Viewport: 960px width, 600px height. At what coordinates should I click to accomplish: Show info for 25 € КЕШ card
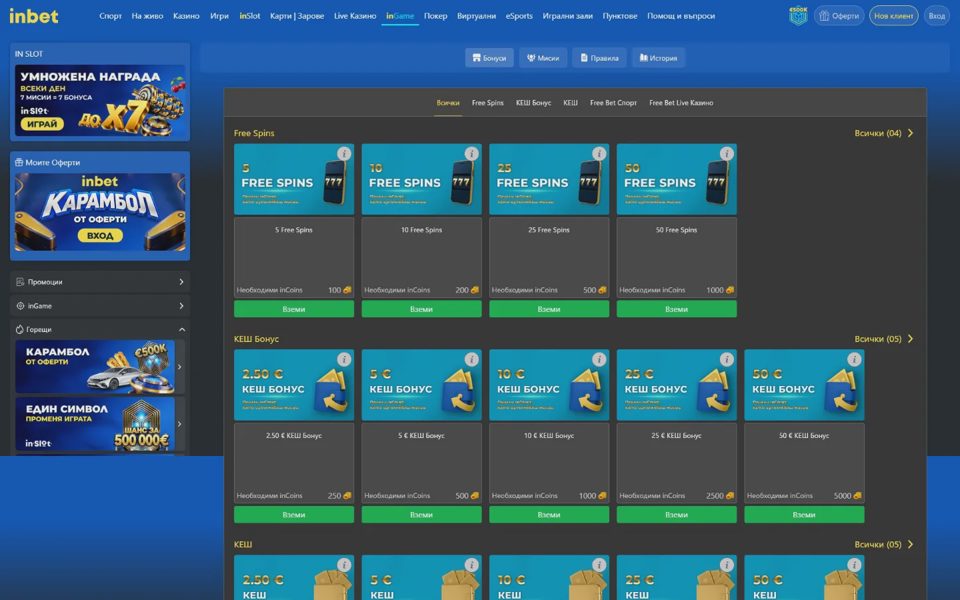pyautogui.click(x=726, y=565)
